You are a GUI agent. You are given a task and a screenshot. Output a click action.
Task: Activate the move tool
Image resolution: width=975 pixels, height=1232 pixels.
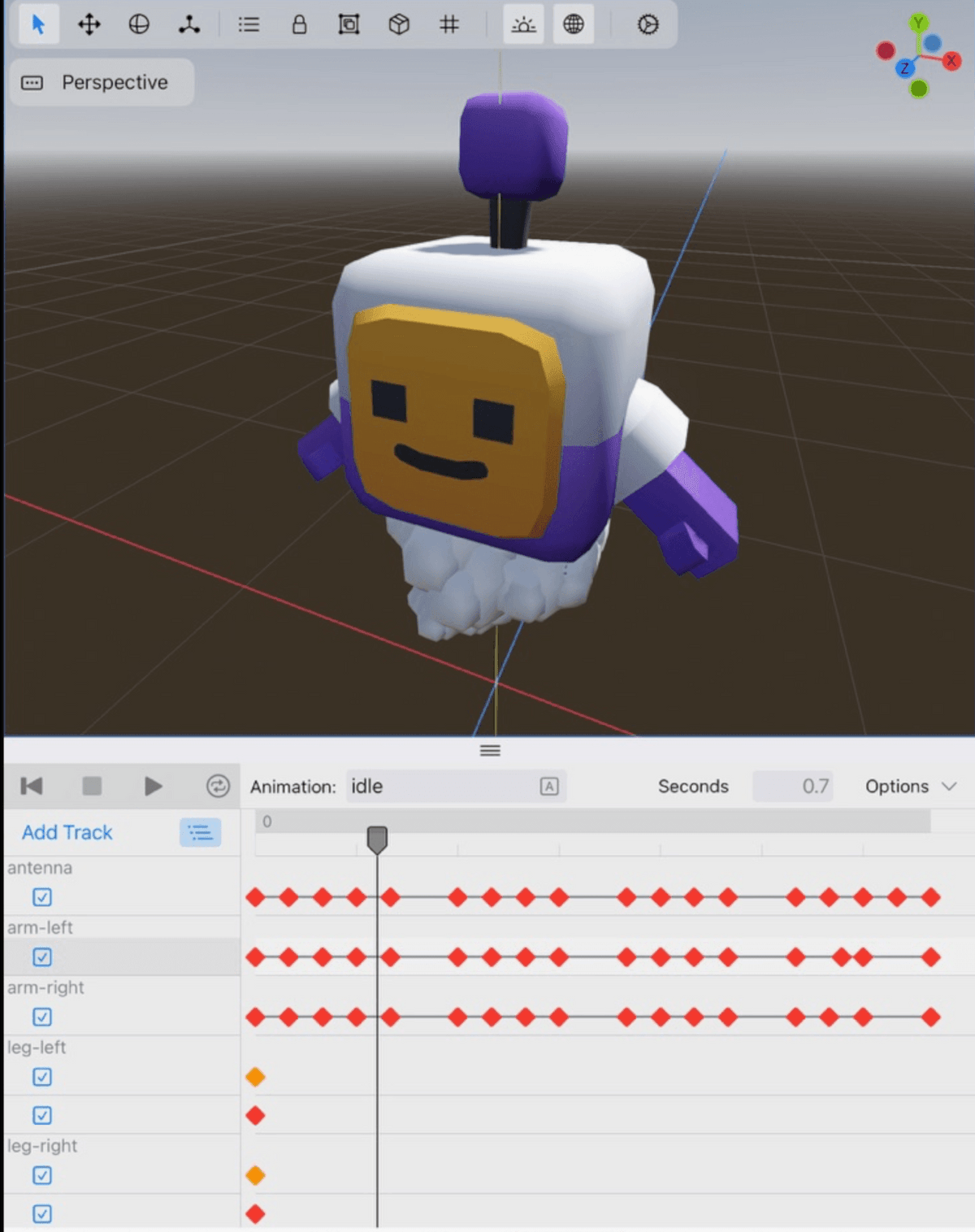(89, 24)
